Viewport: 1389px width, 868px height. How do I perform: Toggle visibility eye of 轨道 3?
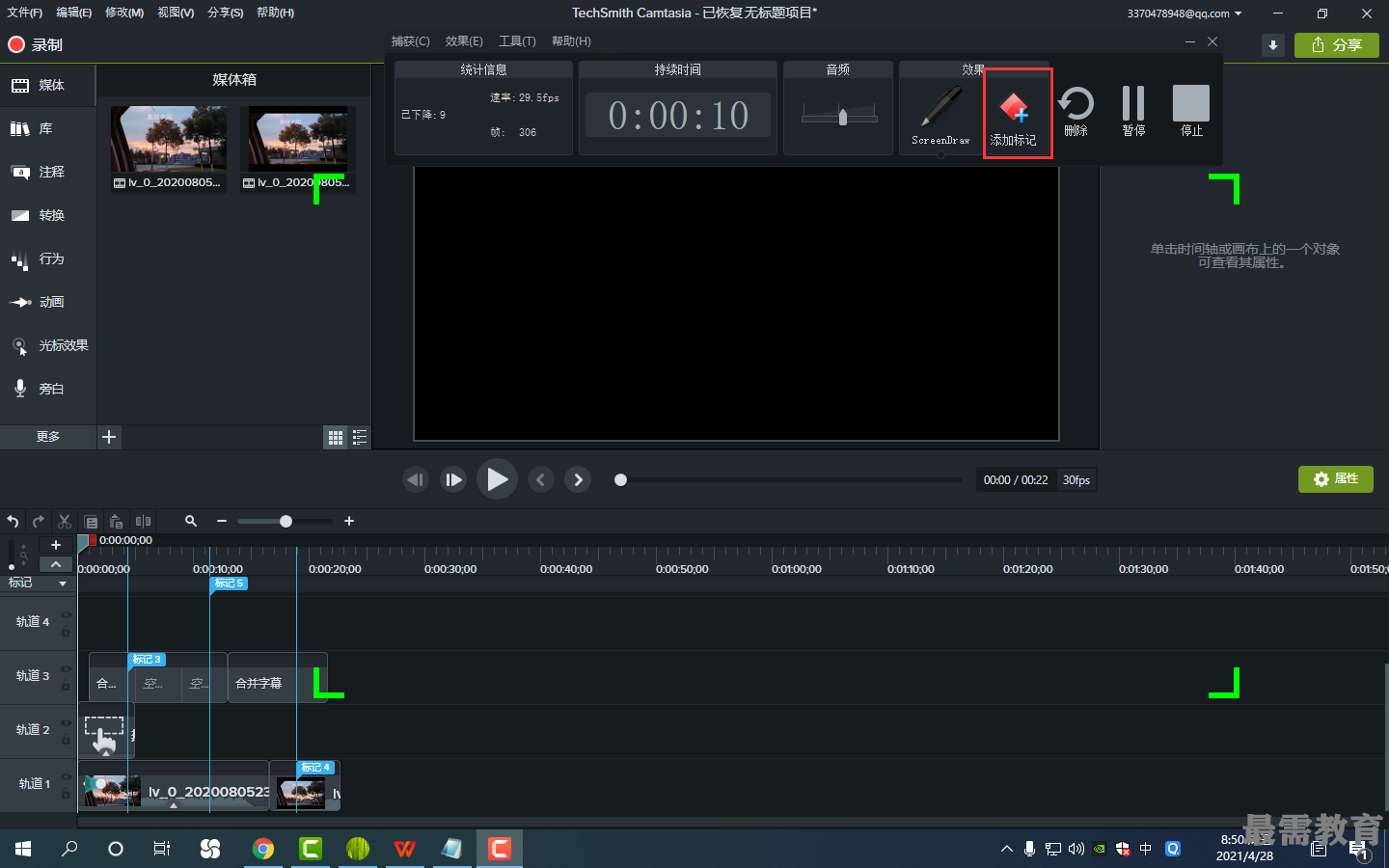[67, 669]
